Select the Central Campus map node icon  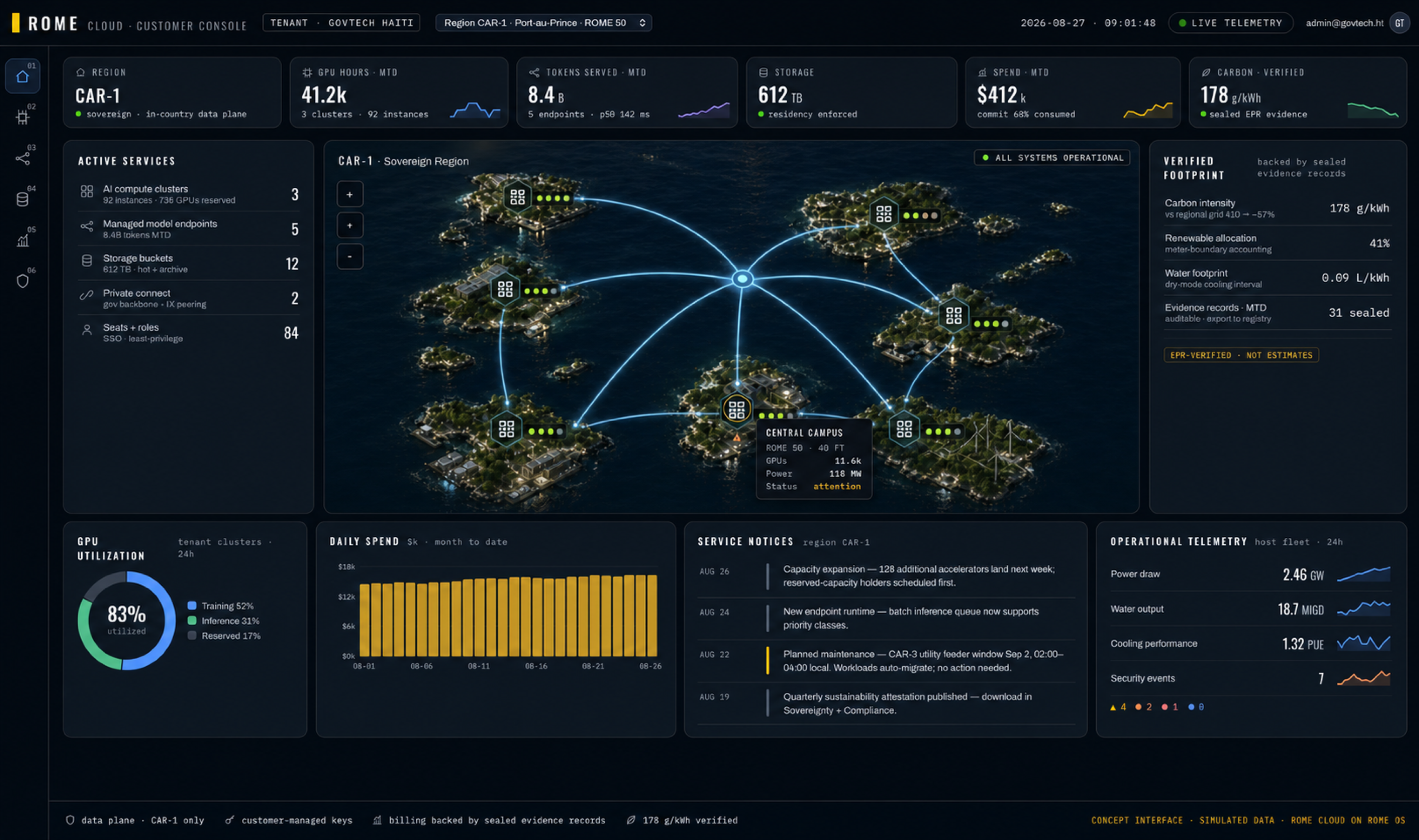point(736,409)
